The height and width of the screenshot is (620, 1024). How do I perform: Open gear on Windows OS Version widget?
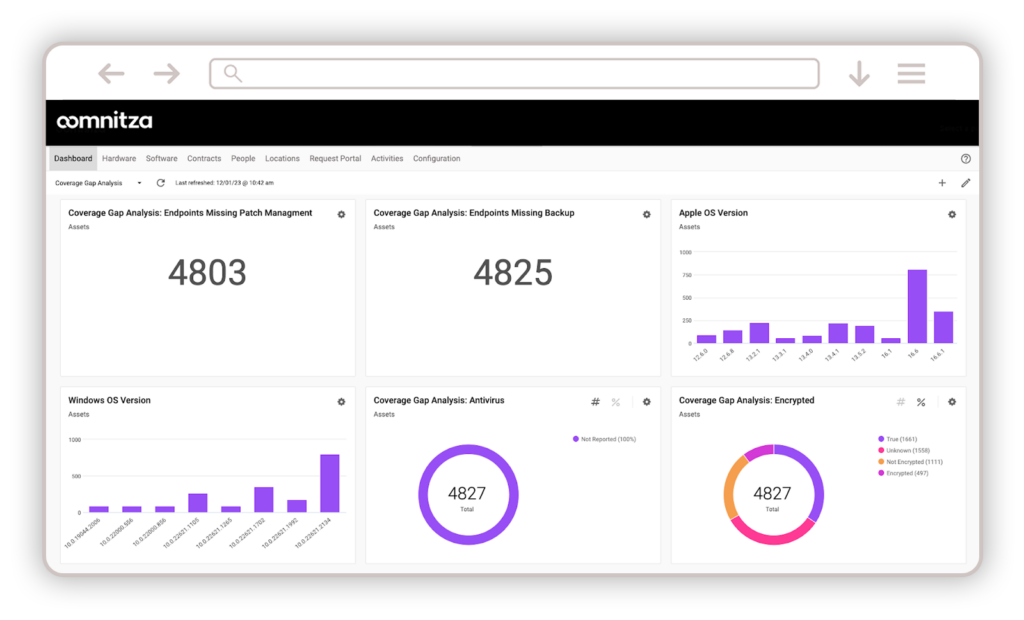point(341,402)
